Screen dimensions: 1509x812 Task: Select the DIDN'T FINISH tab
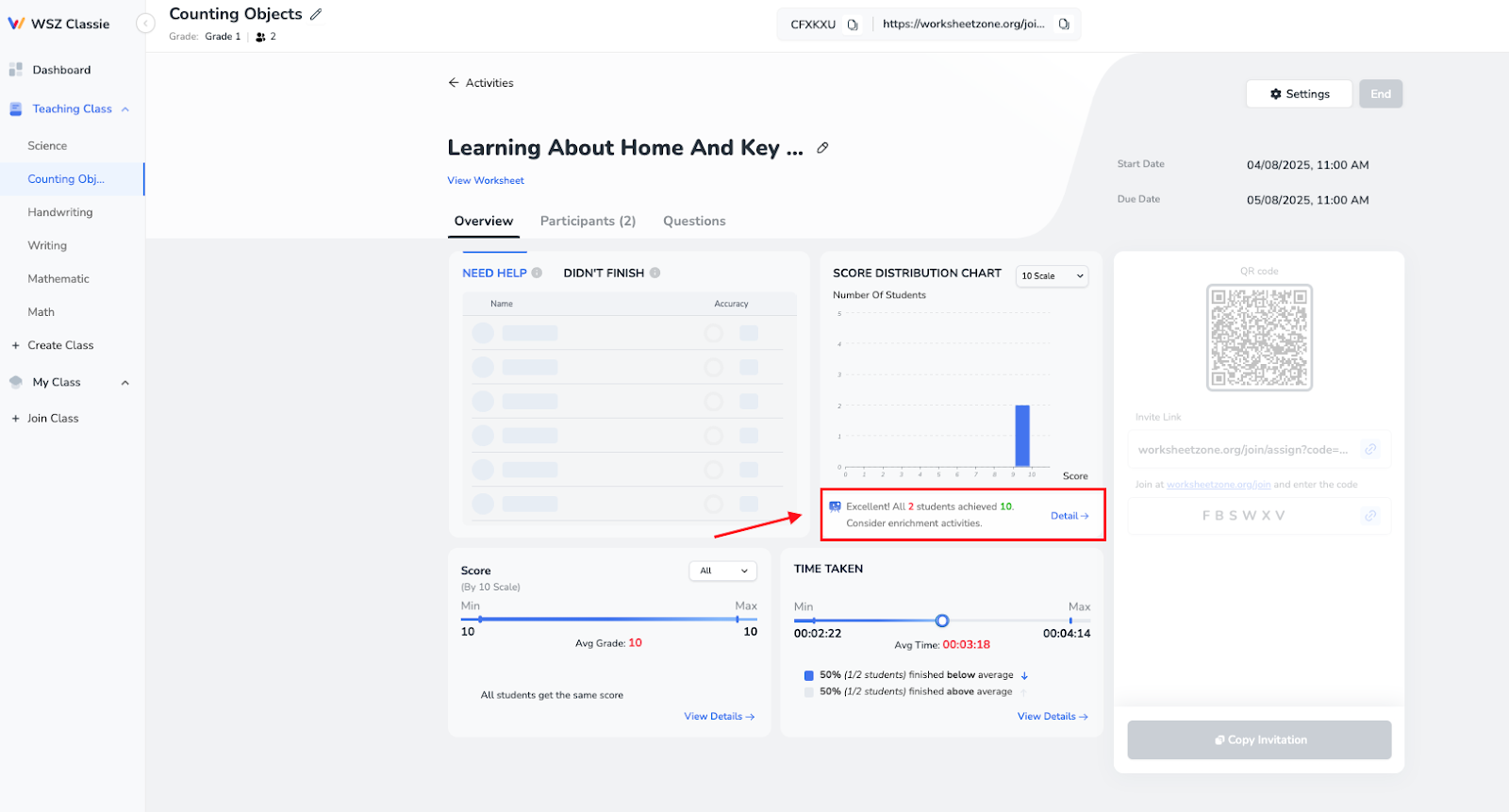point(604,273)
